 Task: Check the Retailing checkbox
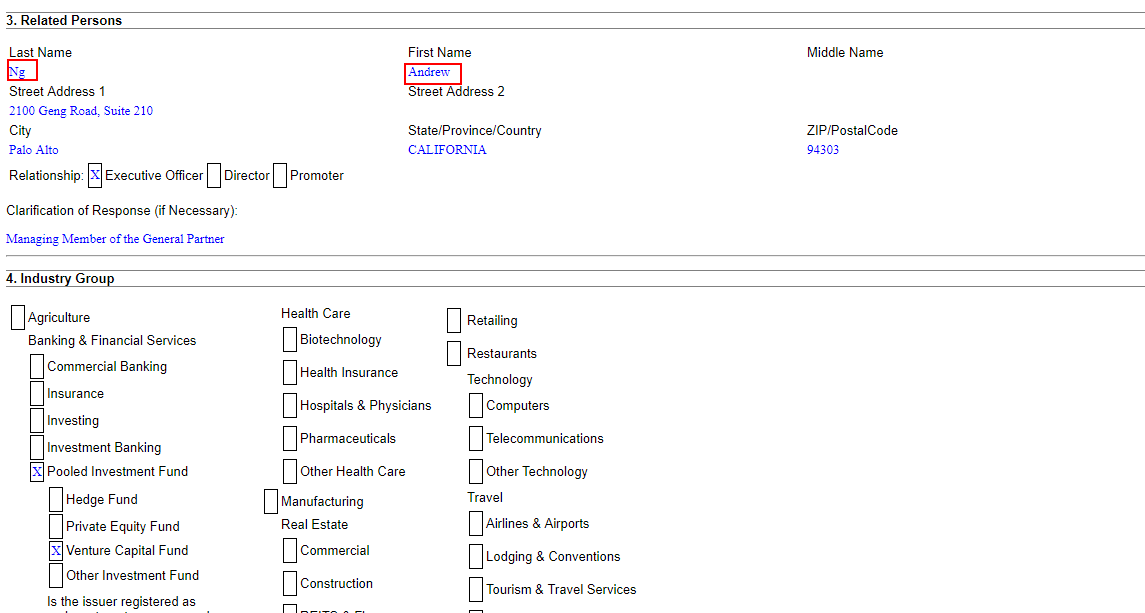pos(454,321)
